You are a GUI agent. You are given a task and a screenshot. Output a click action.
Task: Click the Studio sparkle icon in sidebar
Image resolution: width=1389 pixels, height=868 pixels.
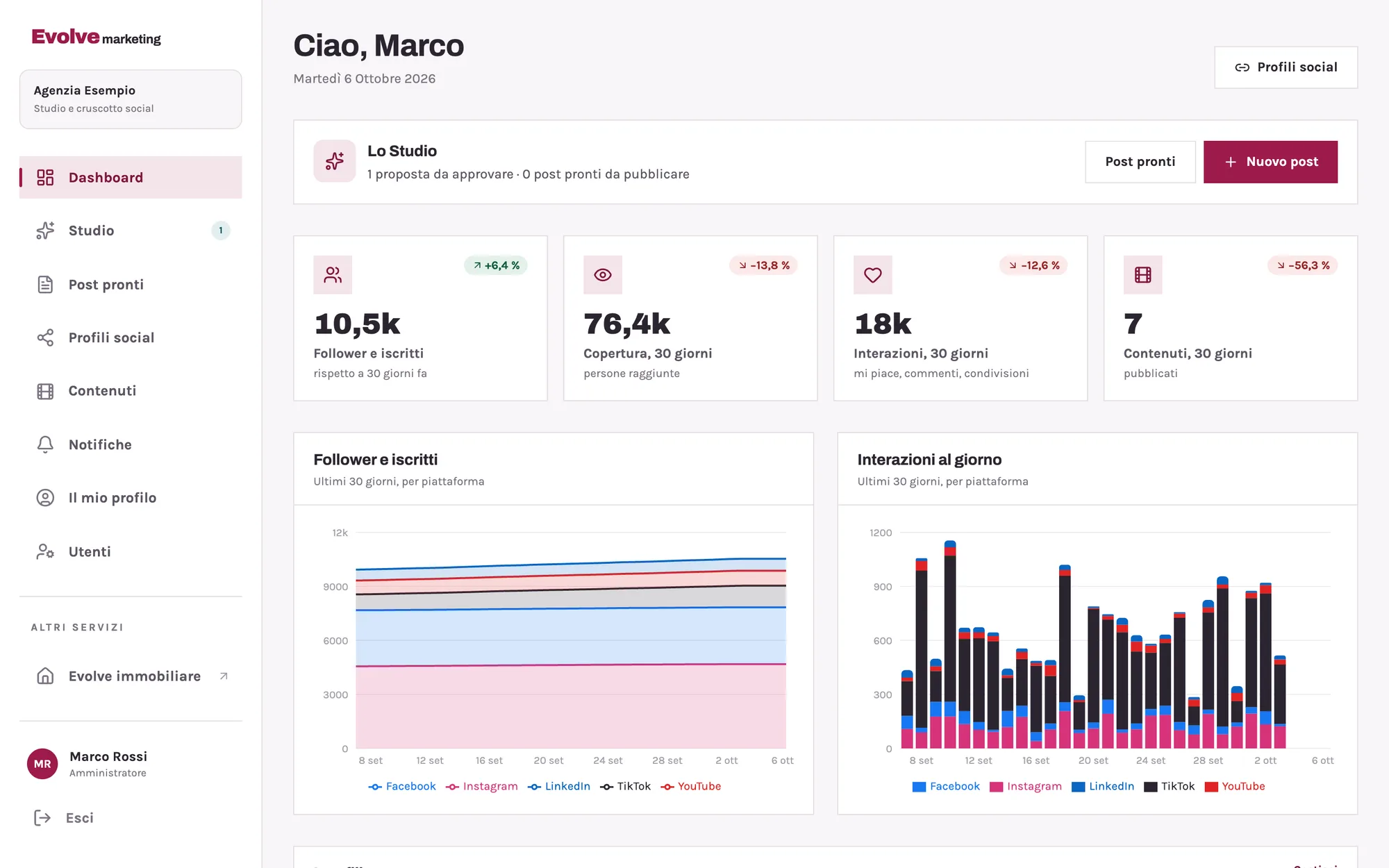(45, 231)
